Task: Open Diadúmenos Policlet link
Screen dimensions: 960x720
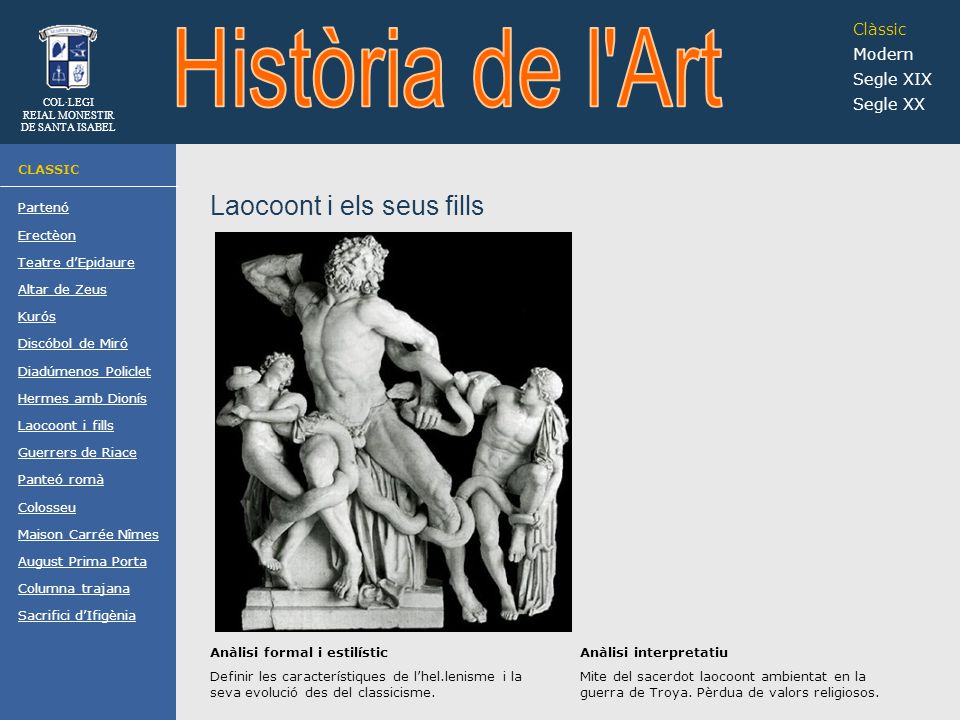Action: point(84,372)
